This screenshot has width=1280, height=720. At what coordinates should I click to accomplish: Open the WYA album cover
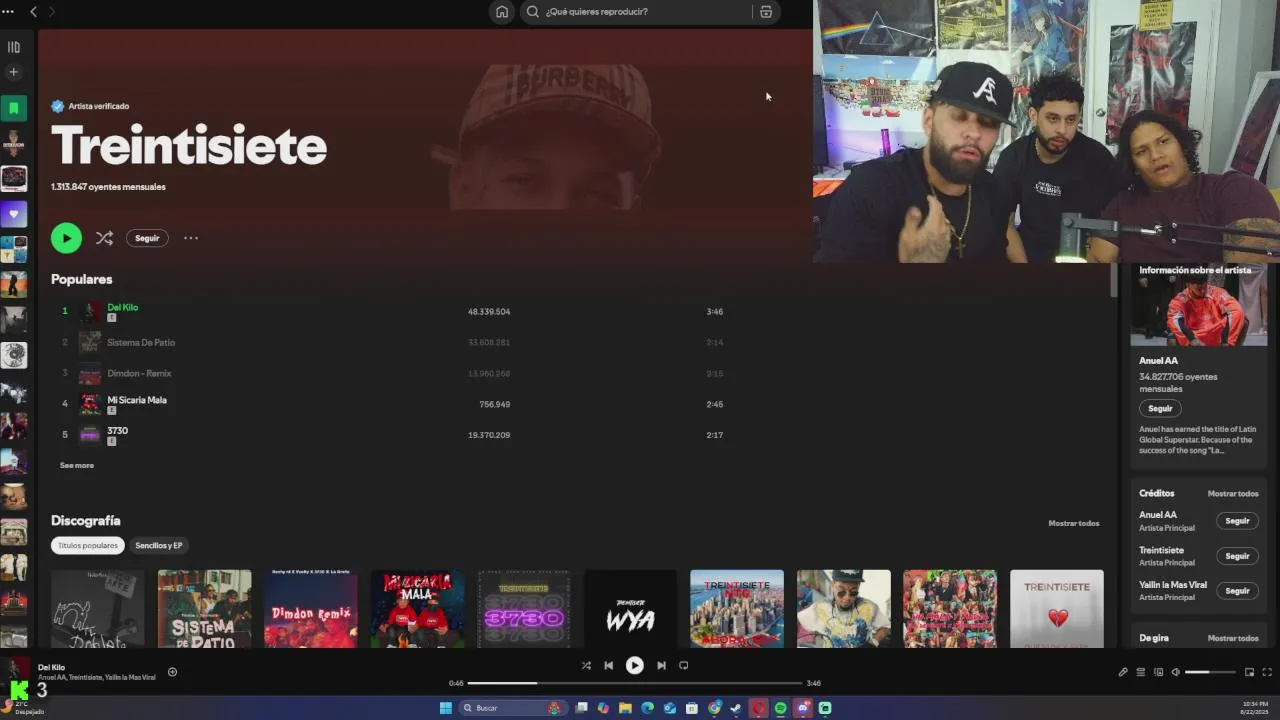pos(631,609)
